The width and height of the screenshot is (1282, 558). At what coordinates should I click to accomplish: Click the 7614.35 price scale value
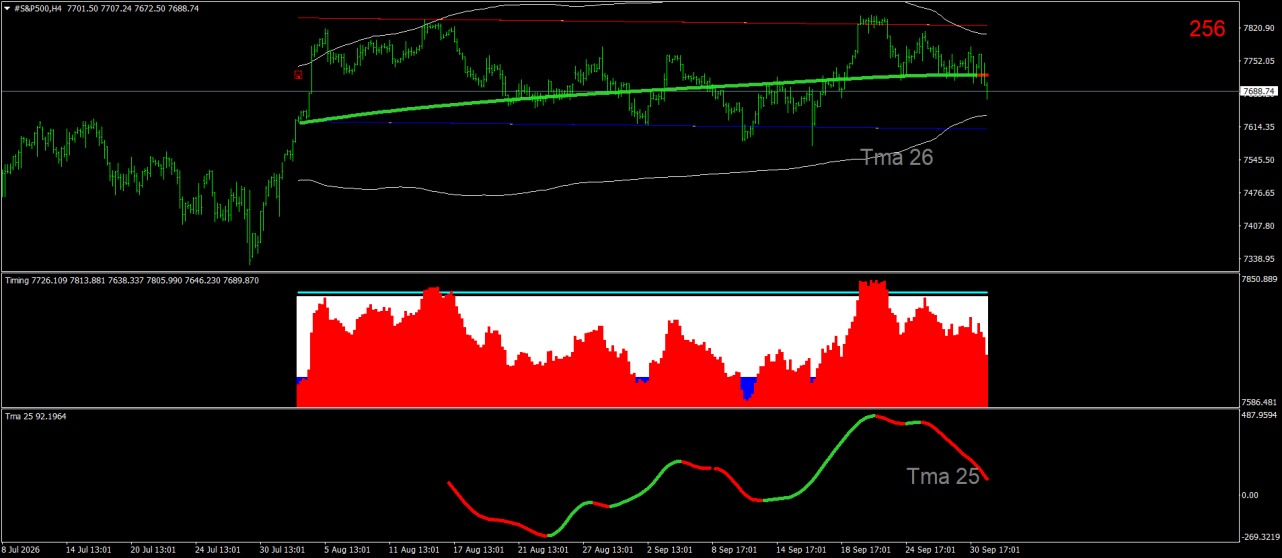coord(1259,127)
